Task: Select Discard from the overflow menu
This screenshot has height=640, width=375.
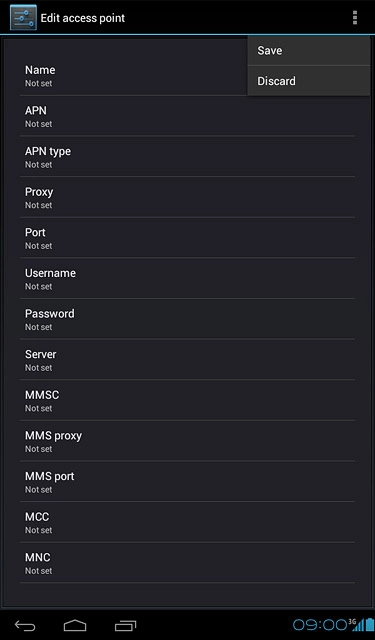Action: point(309,81)
